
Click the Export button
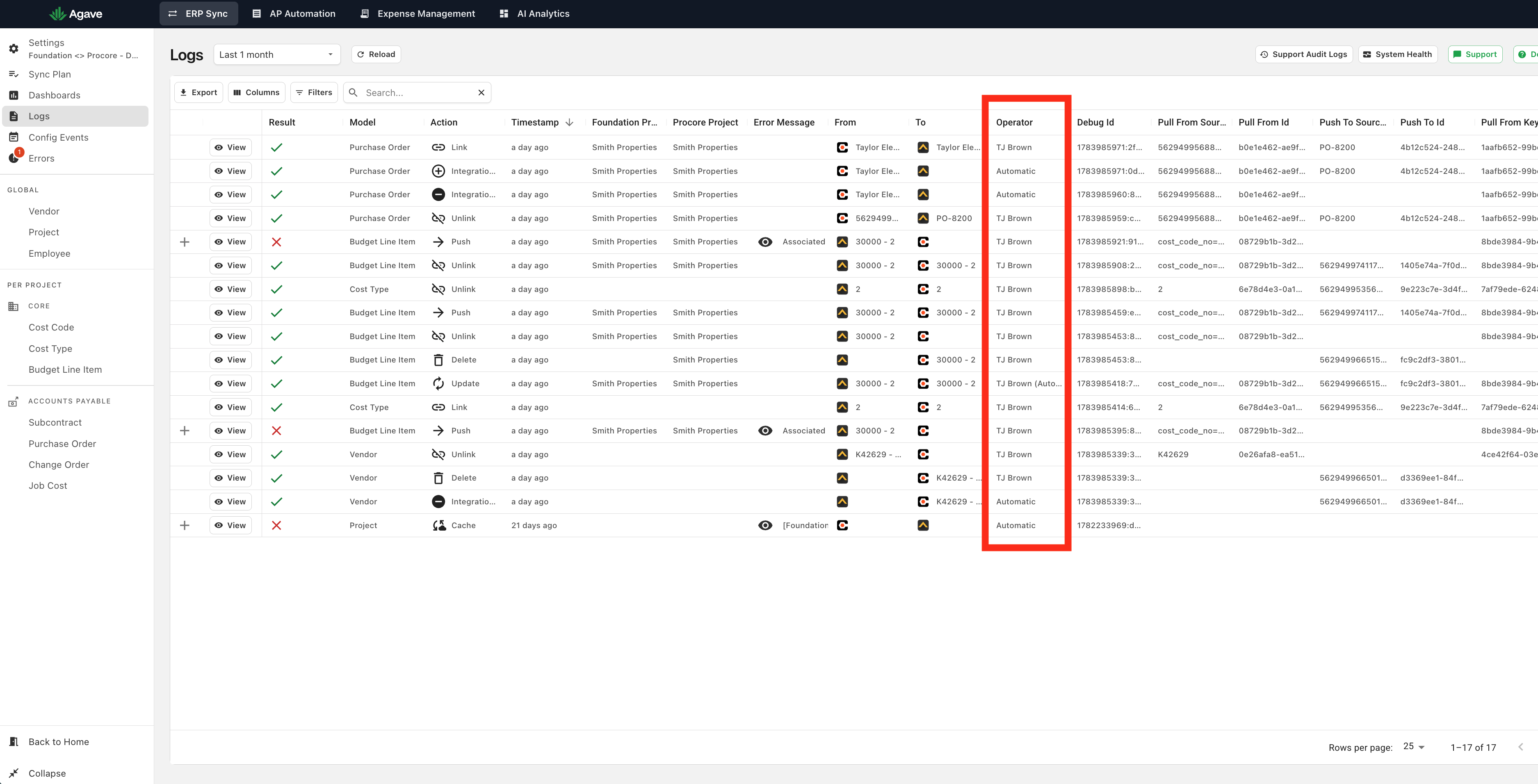coord(199,93)
